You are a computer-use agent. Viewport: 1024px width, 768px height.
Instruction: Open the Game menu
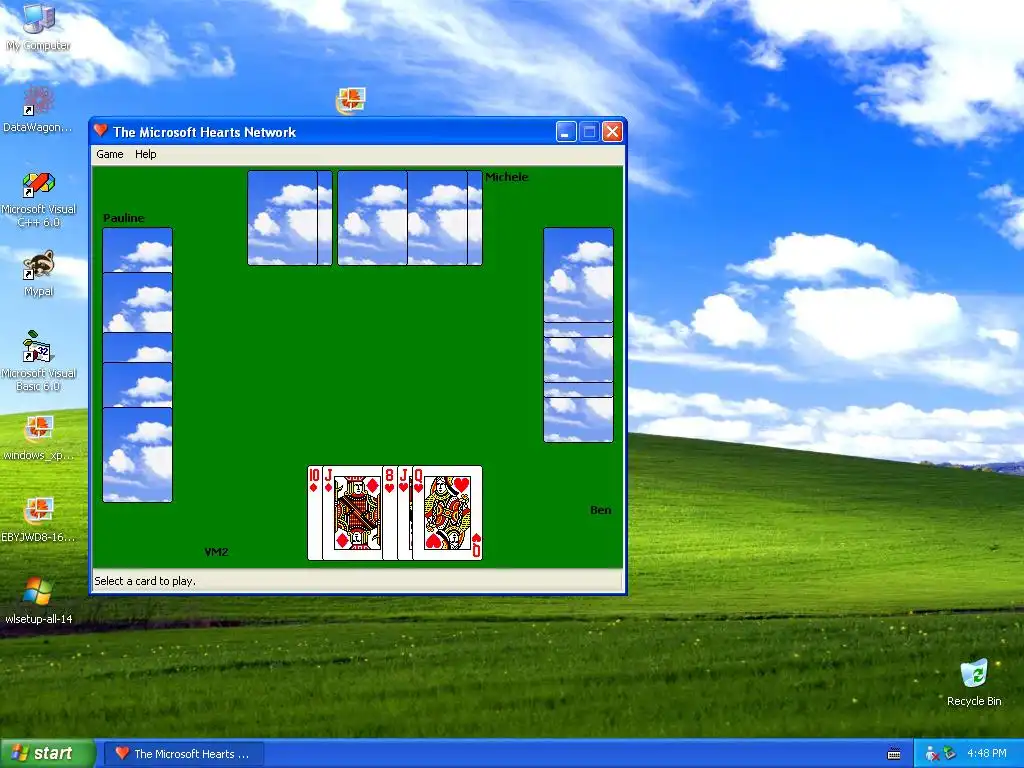tap(110, 154)
